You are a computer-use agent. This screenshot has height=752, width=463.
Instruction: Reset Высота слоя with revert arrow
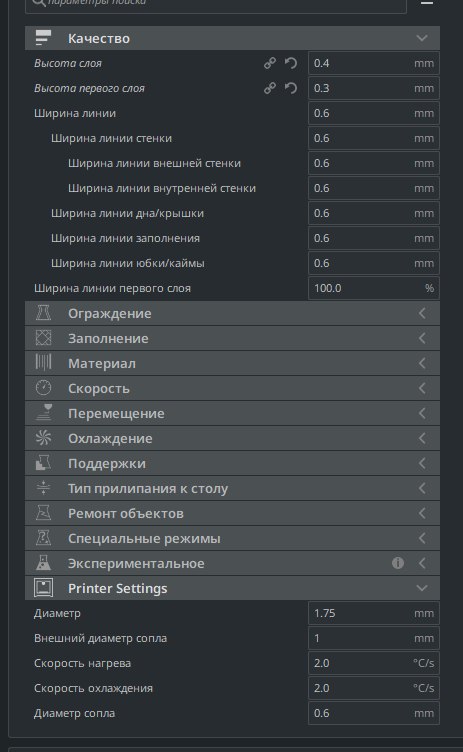[x=291, y=63]
